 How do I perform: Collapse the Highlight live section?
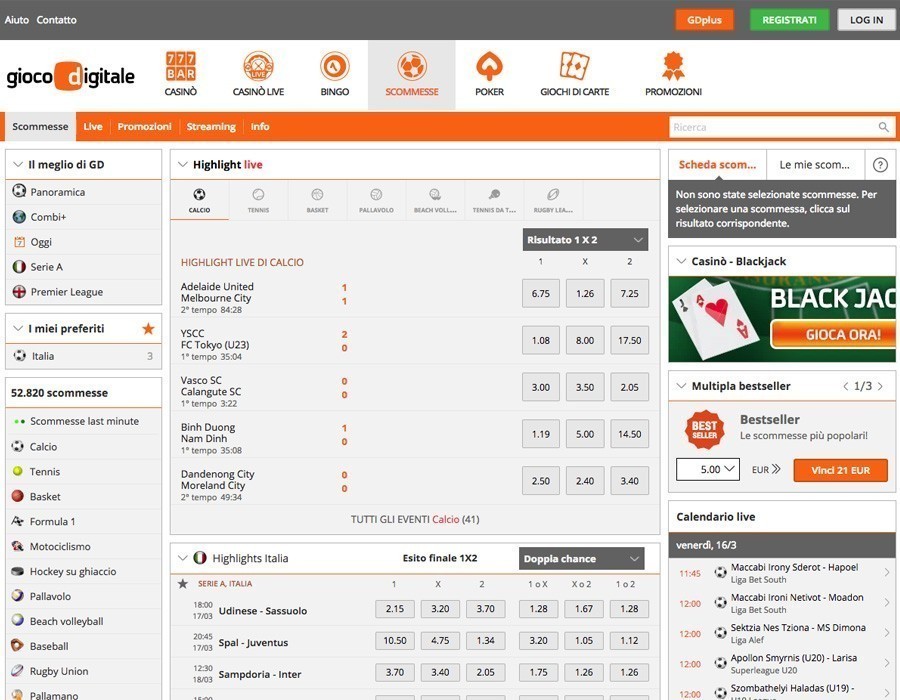coord(183,165)
